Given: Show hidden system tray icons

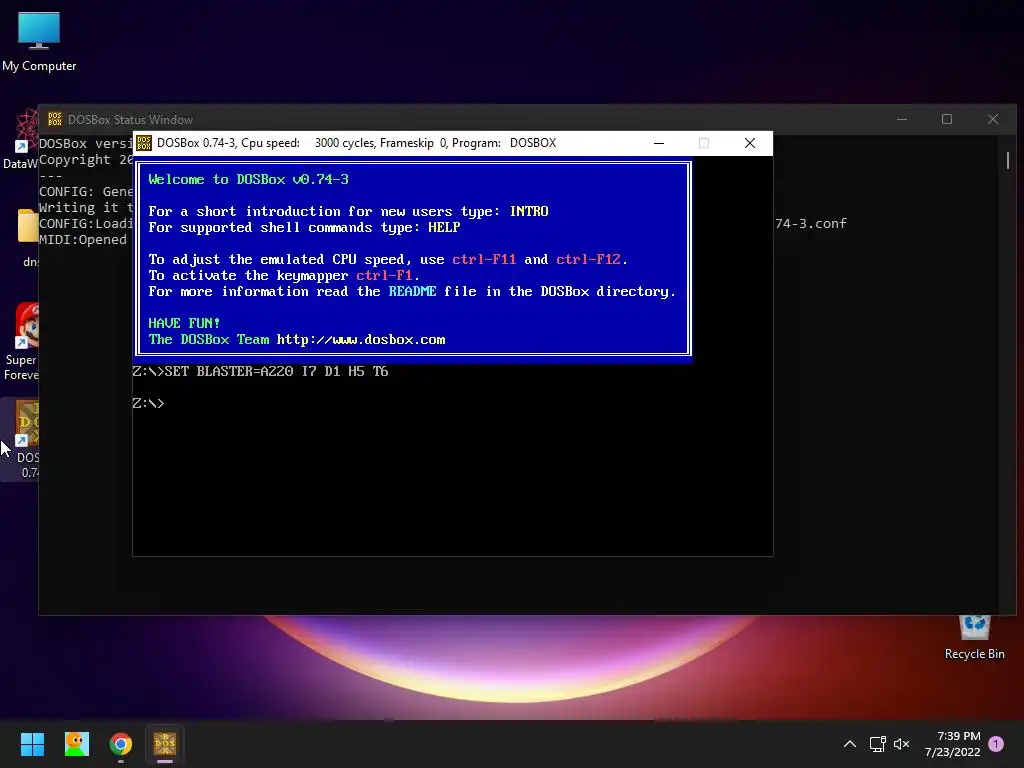Looking at the screenshot, I should (850, 744).
